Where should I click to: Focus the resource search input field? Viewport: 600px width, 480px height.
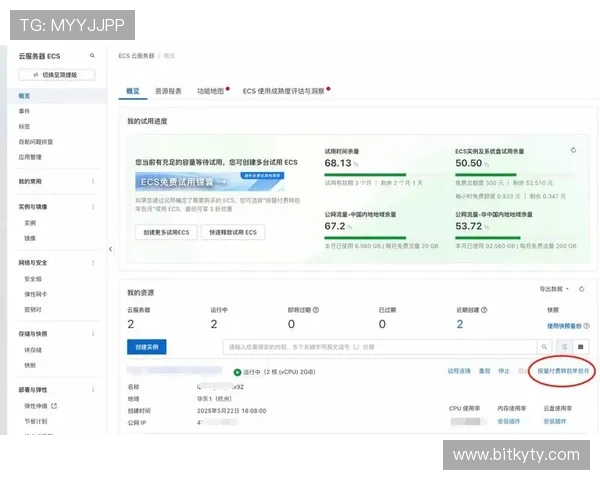[380, 347]
